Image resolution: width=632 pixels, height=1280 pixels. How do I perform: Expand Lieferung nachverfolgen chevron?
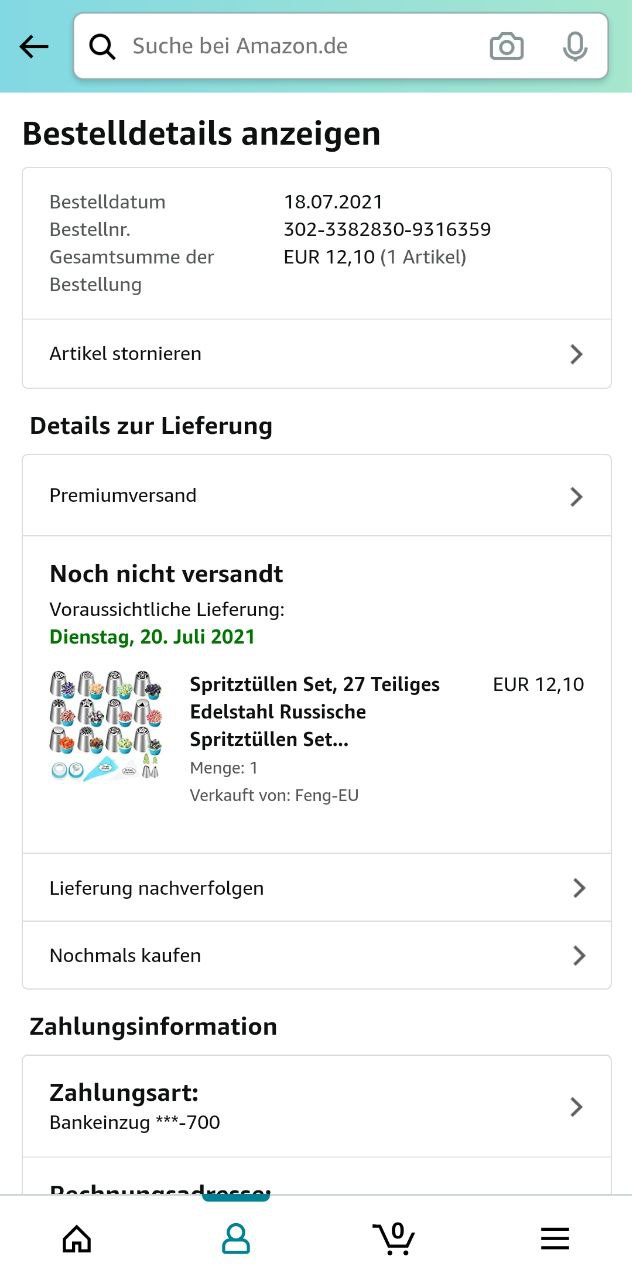(578, 888)
